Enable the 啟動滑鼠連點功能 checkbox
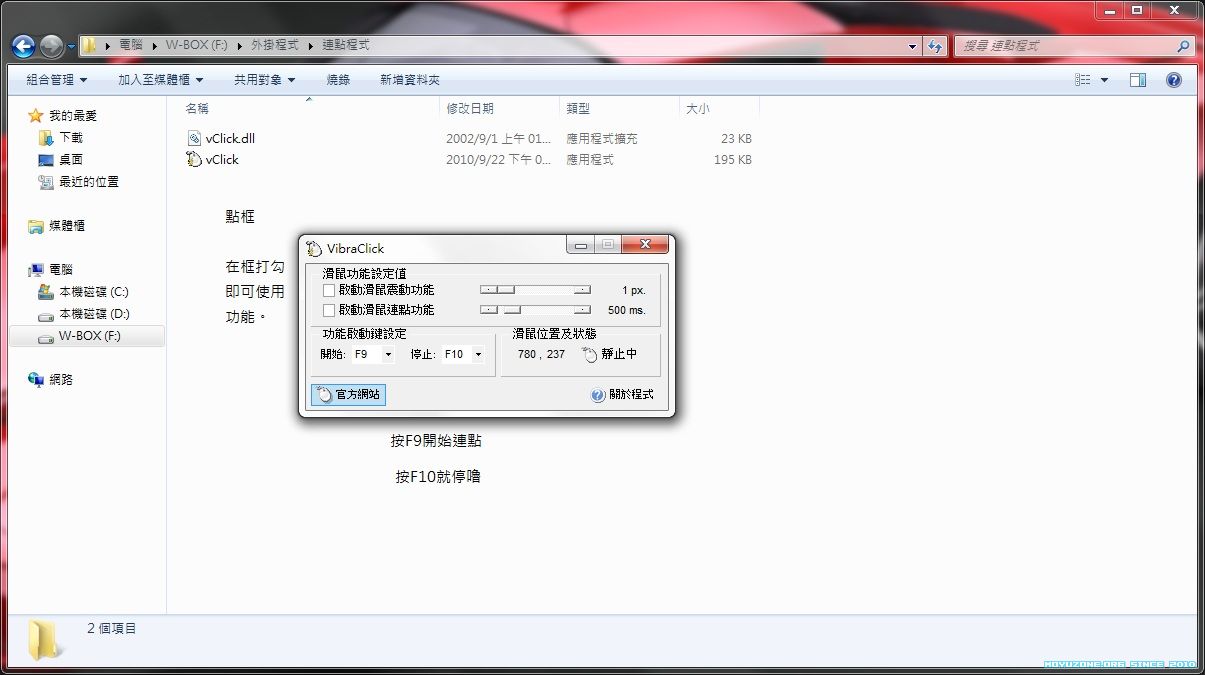 329,310
